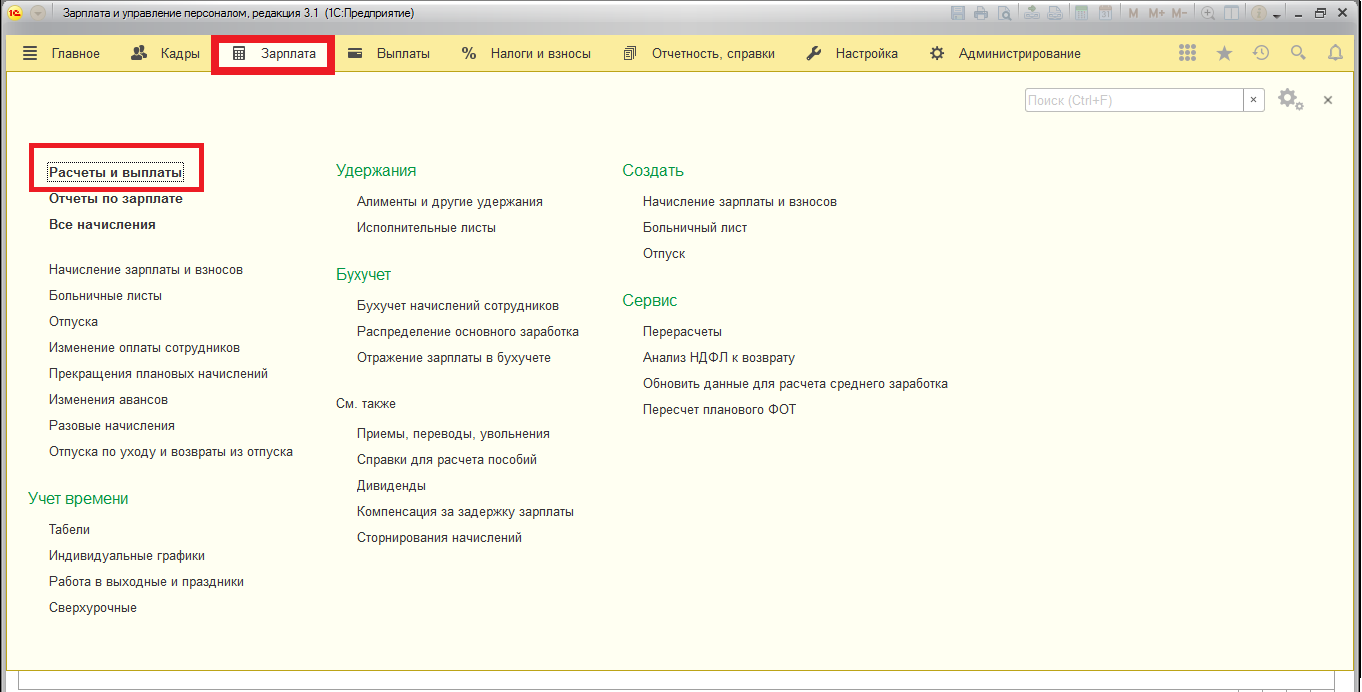Open the Налоги и взносы section
Viewport: 1362px width, 692px height.
point(526,53)
